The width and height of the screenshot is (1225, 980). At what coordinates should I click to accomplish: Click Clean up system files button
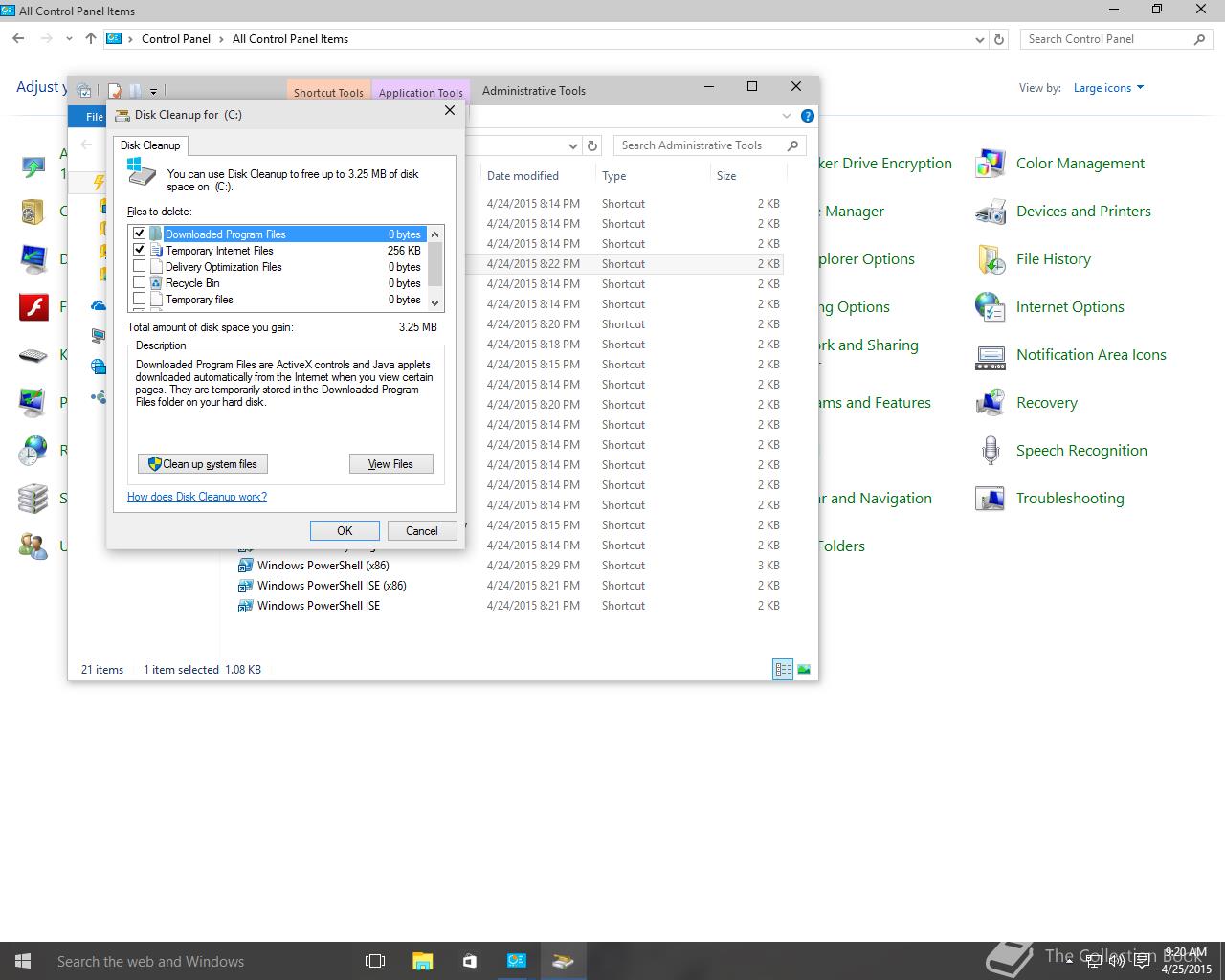(x=203, y=464)
